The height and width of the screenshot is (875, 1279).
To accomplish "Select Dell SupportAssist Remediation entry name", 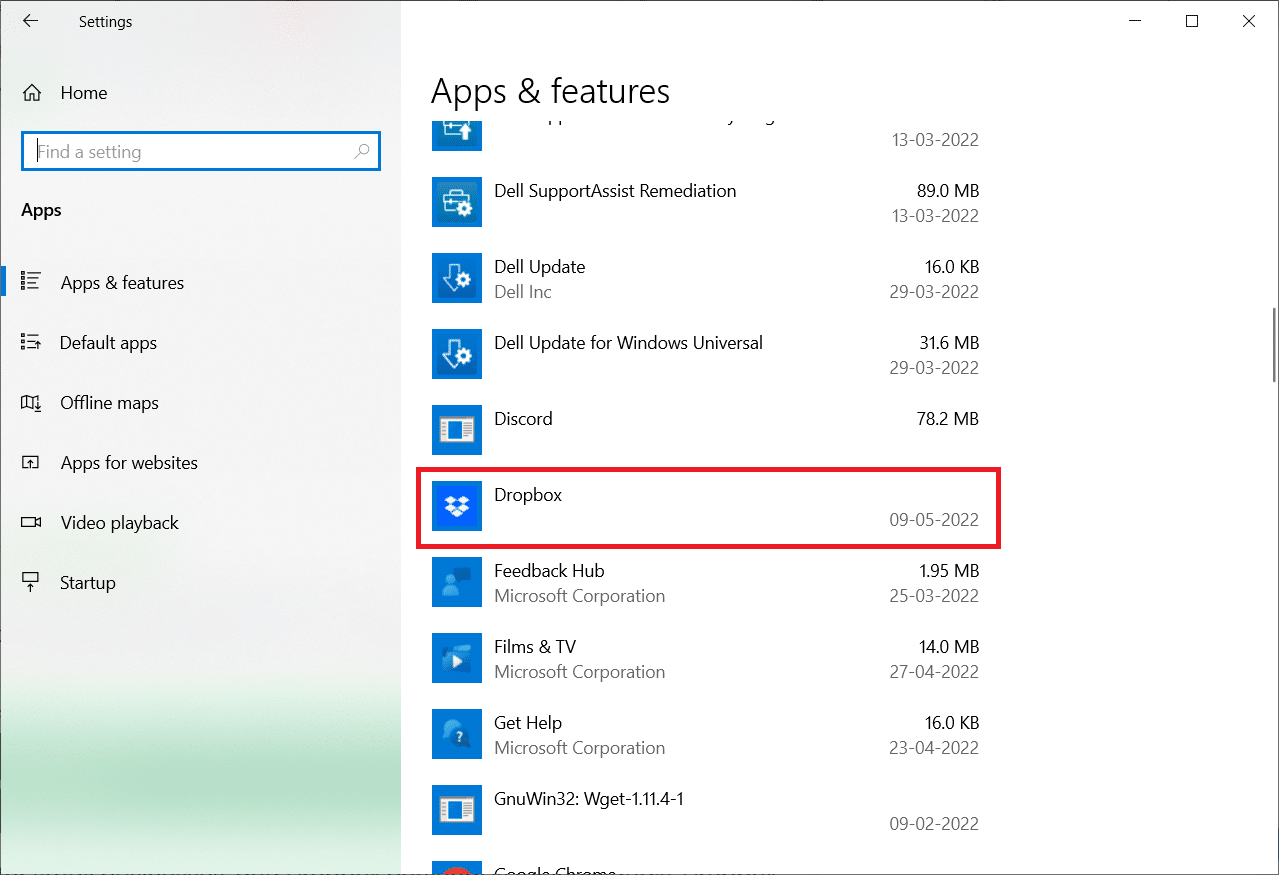I will tap(615, 191).
